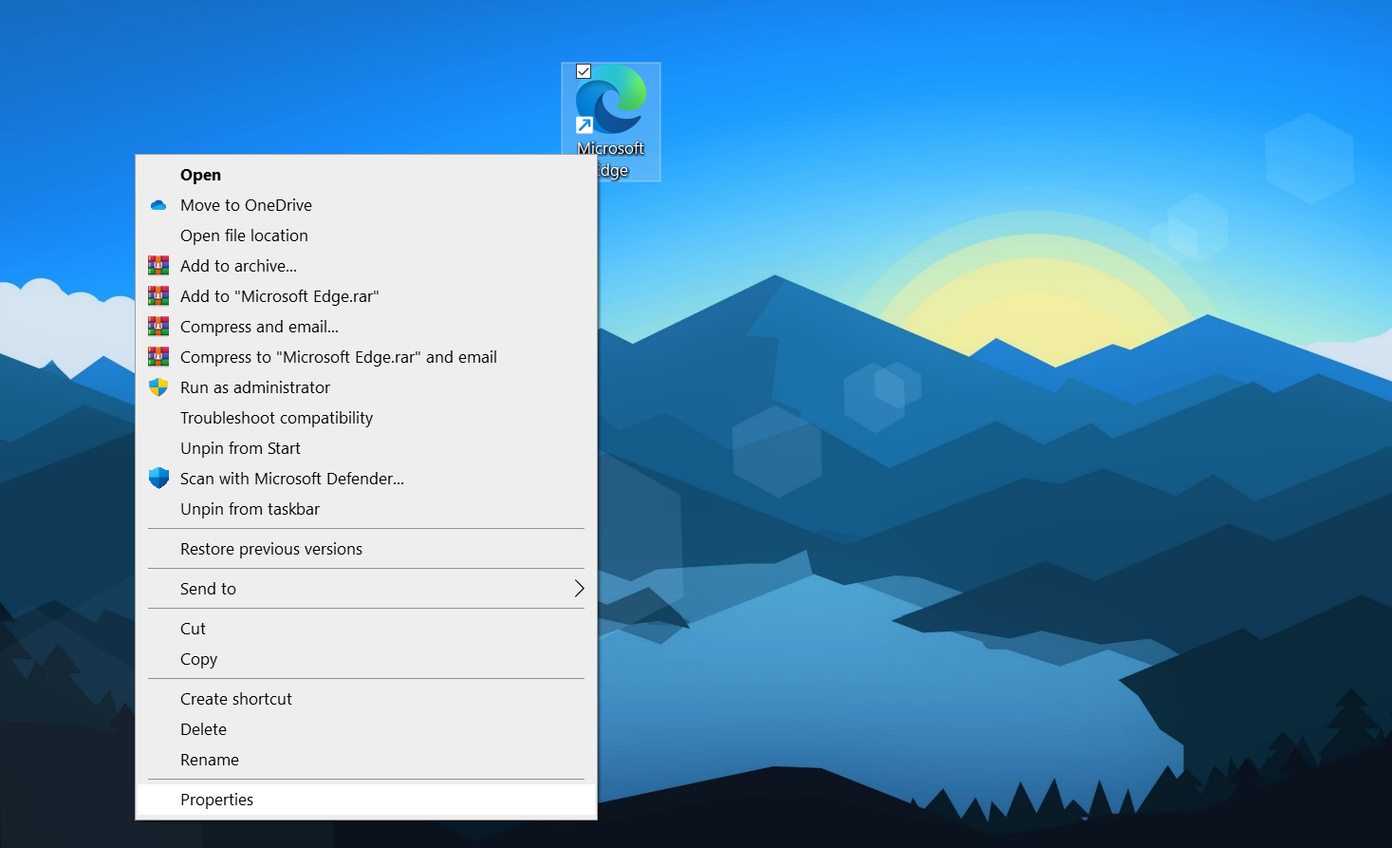Expand the Send to submenu arrow
The width and height of the screenshot is (1392, 848).
click(578, 589)
